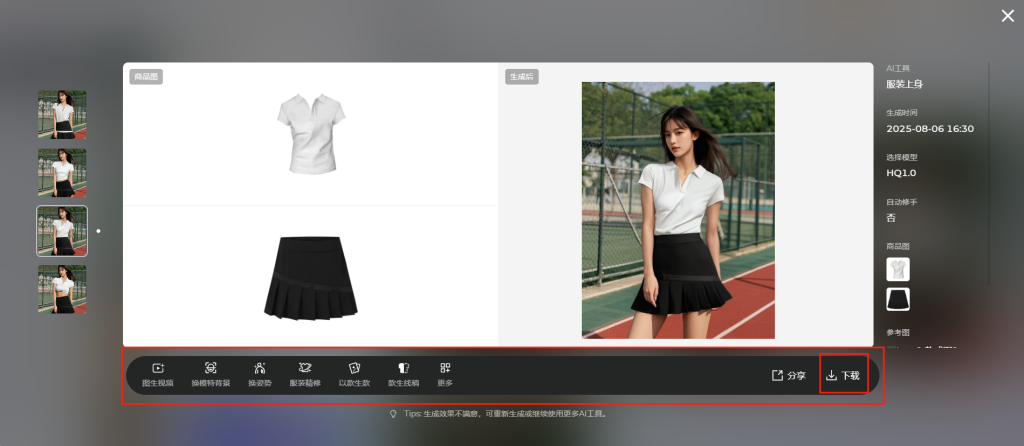The image size is (1024, 446).
Task: Open the 图生视频 image-to-video tool
Action: [x=158, y=375]
